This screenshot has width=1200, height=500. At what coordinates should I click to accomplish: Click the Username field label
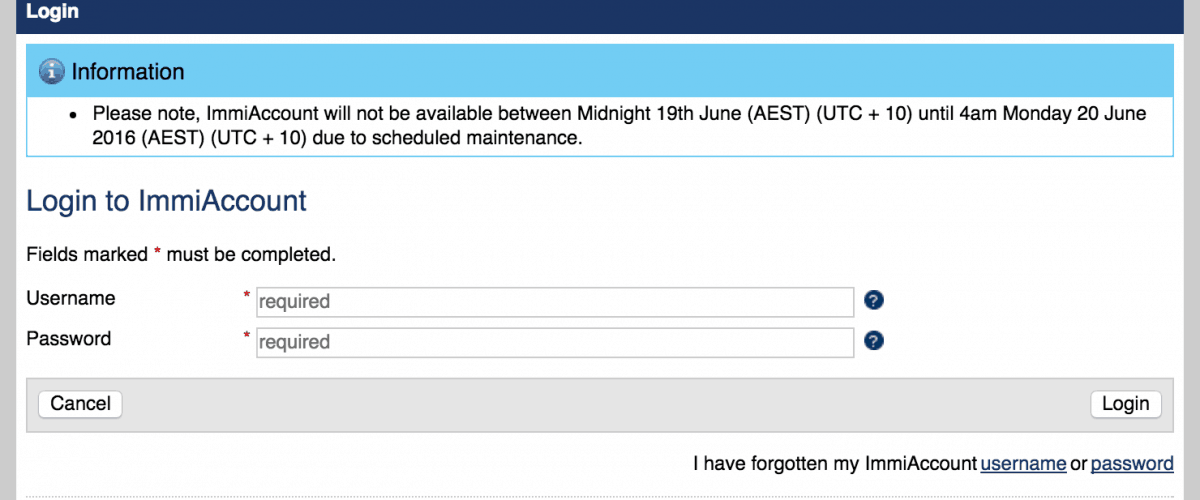coord(70,298)
